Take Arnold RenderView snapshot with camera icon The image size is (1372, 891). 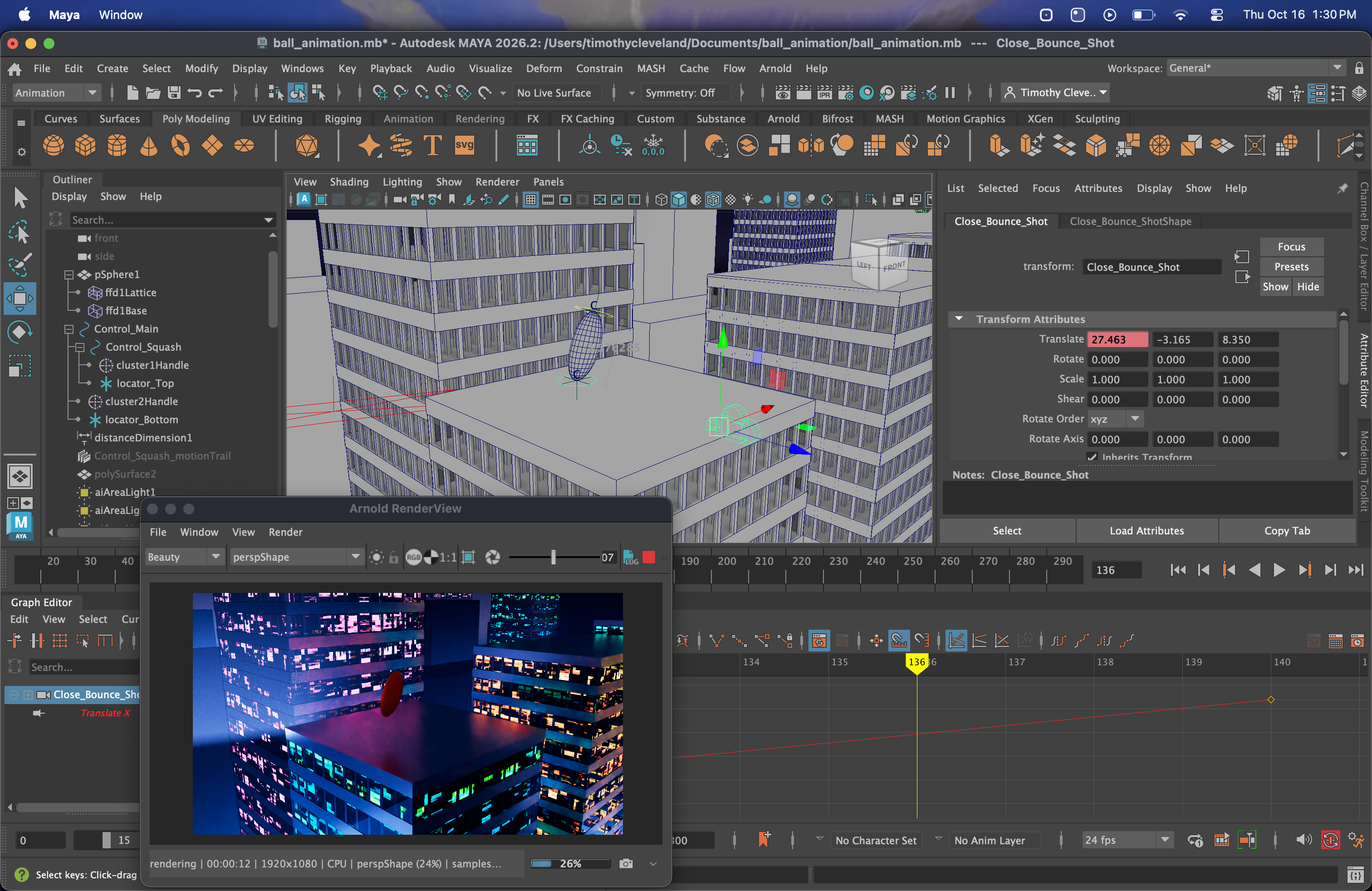[626, 863]
